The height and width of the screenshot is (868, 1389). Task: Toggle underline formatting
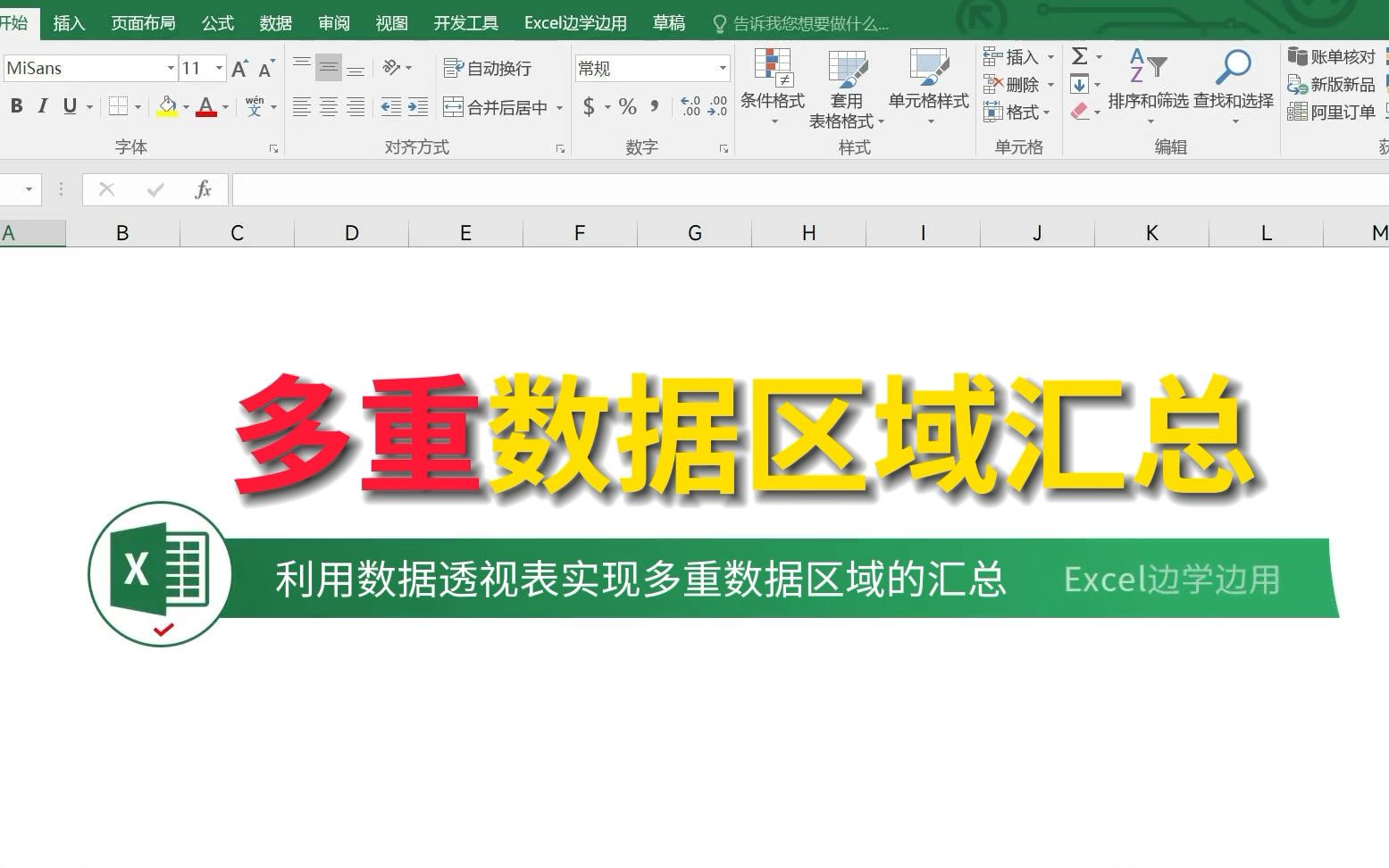click(x=70, y=106)
